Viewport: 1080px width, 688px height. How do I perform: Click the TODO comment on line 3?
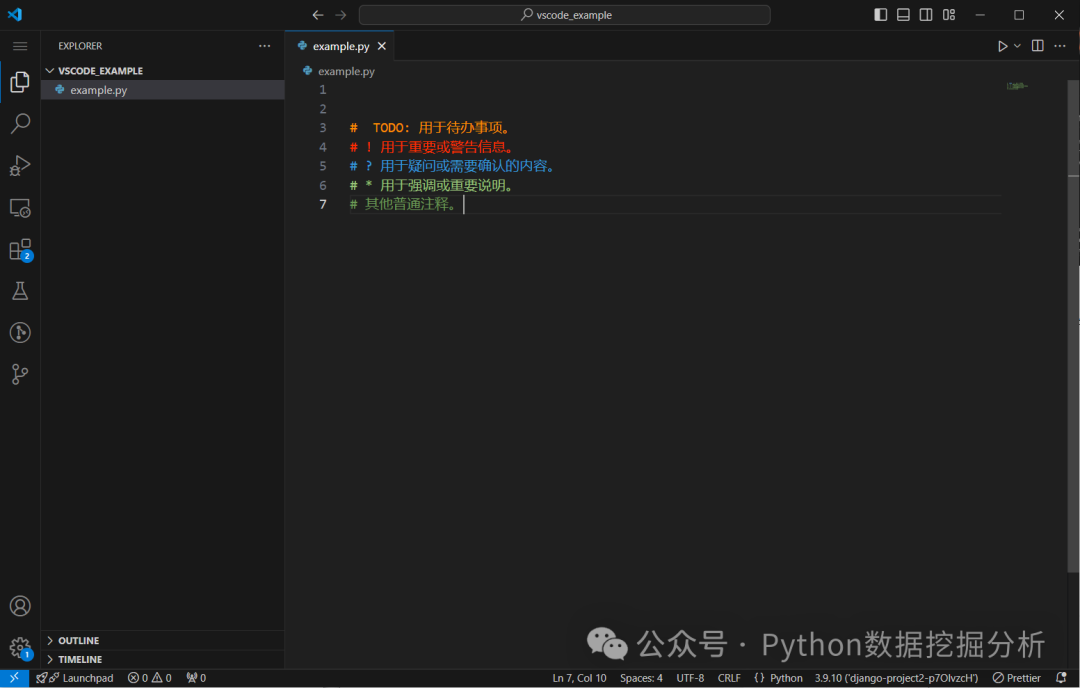(x=430, y=128)
